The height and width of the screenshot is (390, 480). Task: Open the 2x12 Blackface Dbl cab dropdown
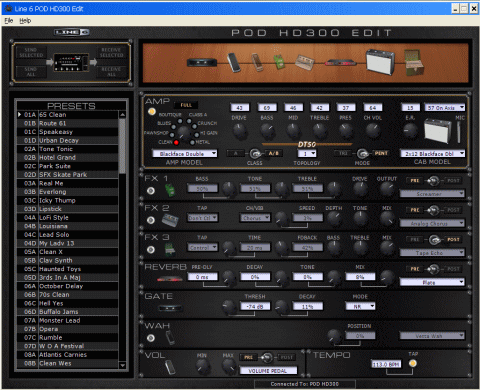point(432,153)
